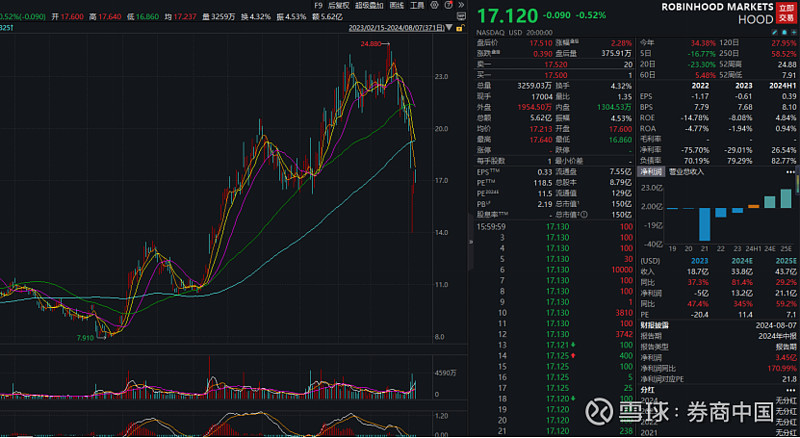Viewport: 800px width, 438px height.
Task: Click the 2024H1 column header
Action: (x=783, y=86)
